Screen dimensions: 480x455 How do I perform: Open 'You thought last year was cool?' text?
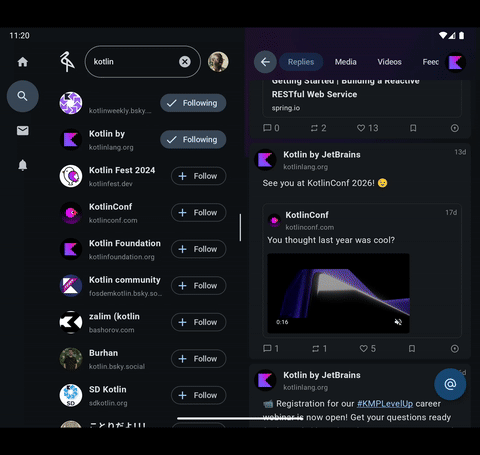click(x=331, y=240)
